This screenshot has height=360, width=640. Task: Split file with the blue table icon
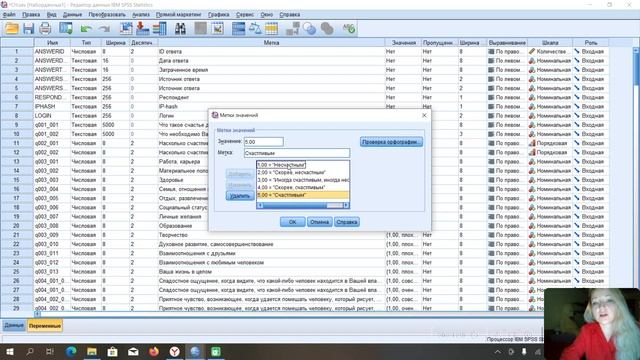pyautogui.click(x=238, y=29)
